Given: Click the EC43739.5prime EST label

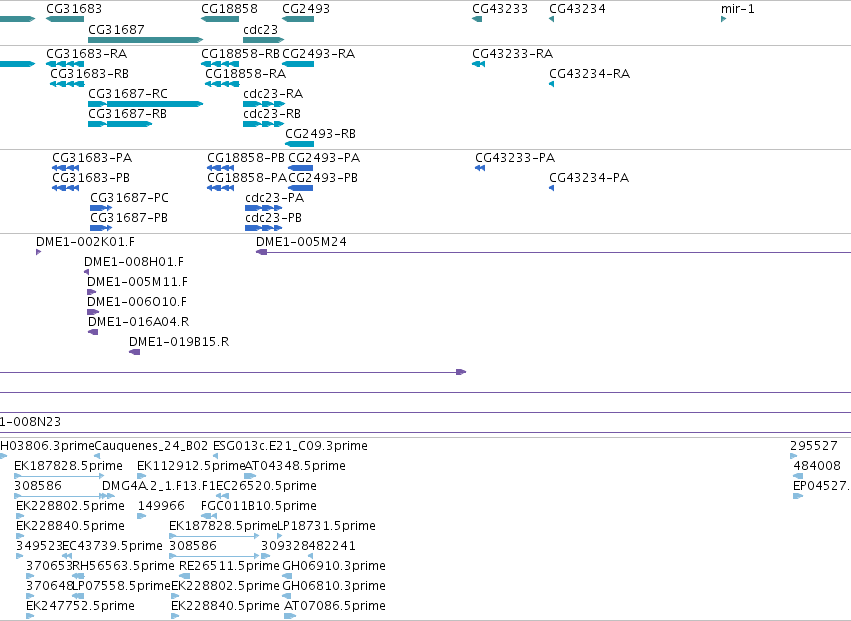Looking at the screenshot, I should (112, 546).
